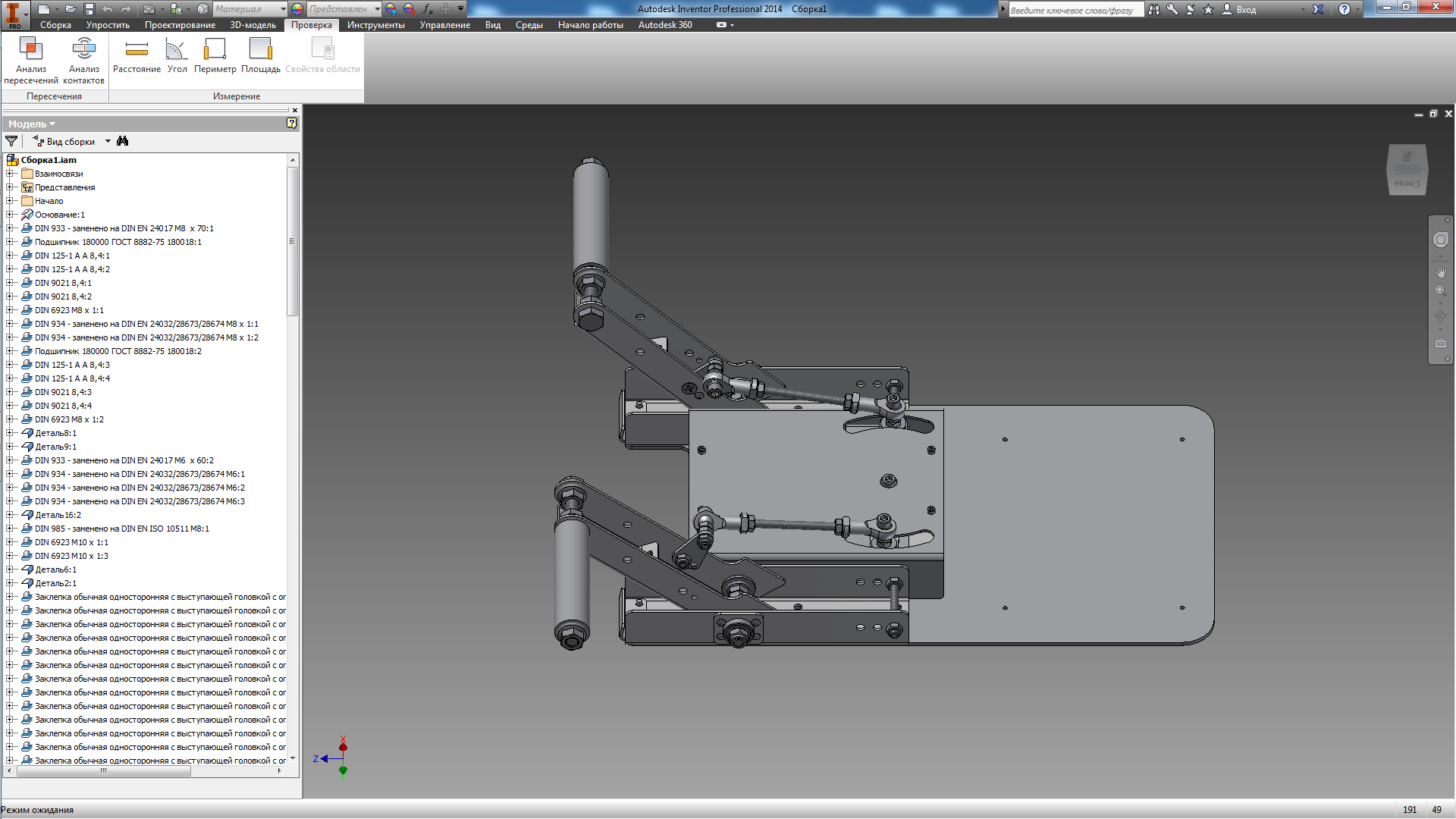The image size is (1456, 819).
Task: Open the Среды ribbon tab
Action: (529, 25)
